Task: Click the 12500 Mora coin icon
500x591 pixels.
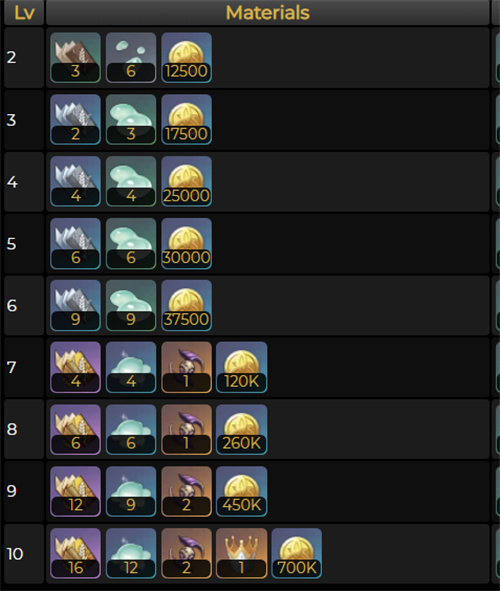Action: coord(186,57)
